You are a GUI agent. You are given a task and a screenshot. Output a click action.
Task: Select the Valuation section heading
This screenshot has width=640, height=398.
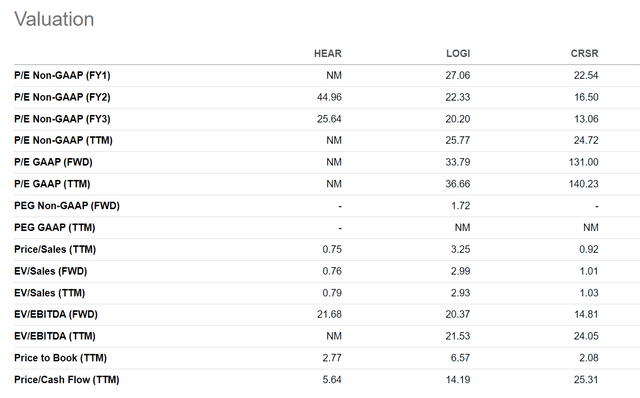[x=54, y=19]
